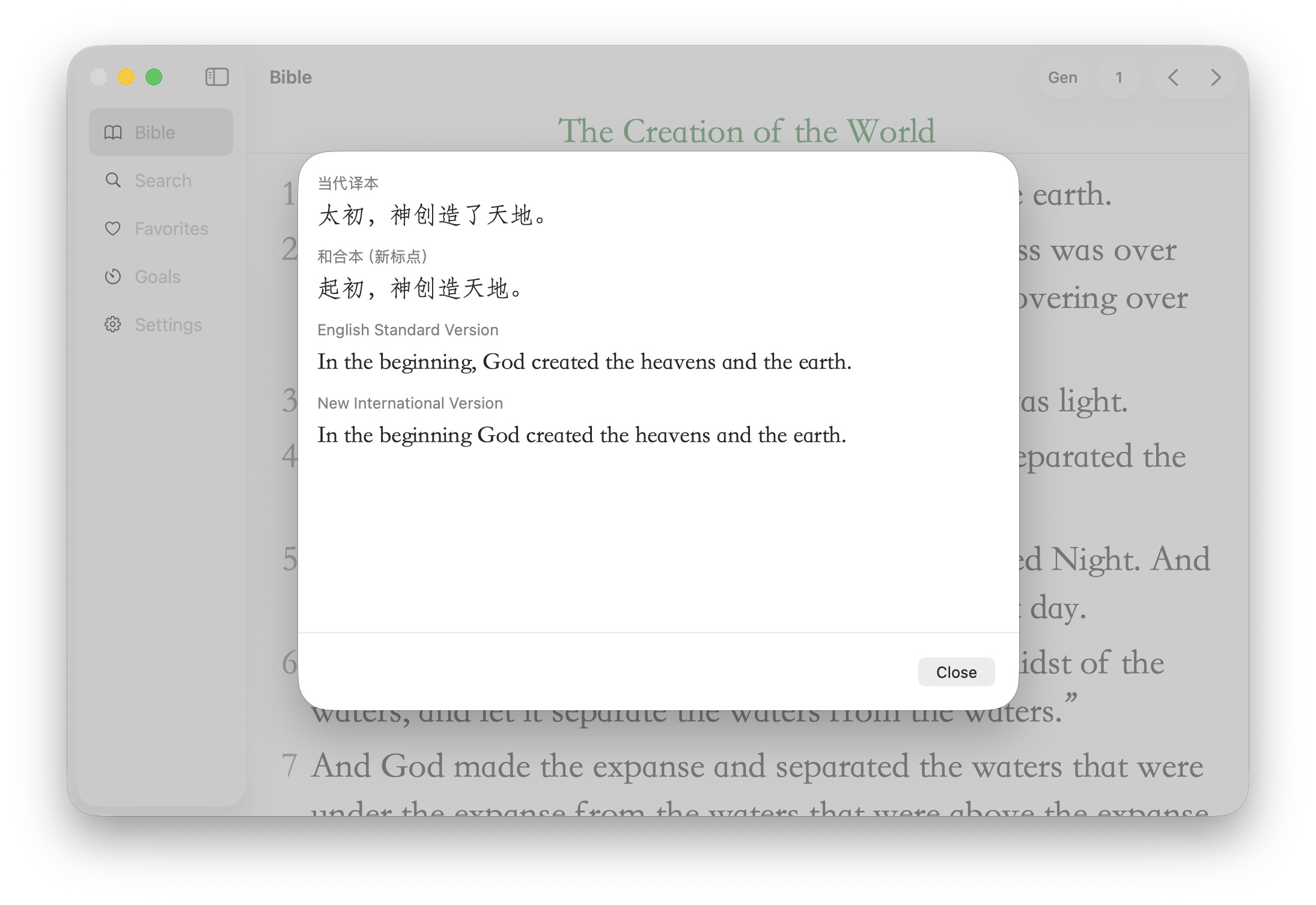The width and height of the screenshot is (1316, 905).
Task: Click the Close button in dialog
Action: (x=955, y=672)
